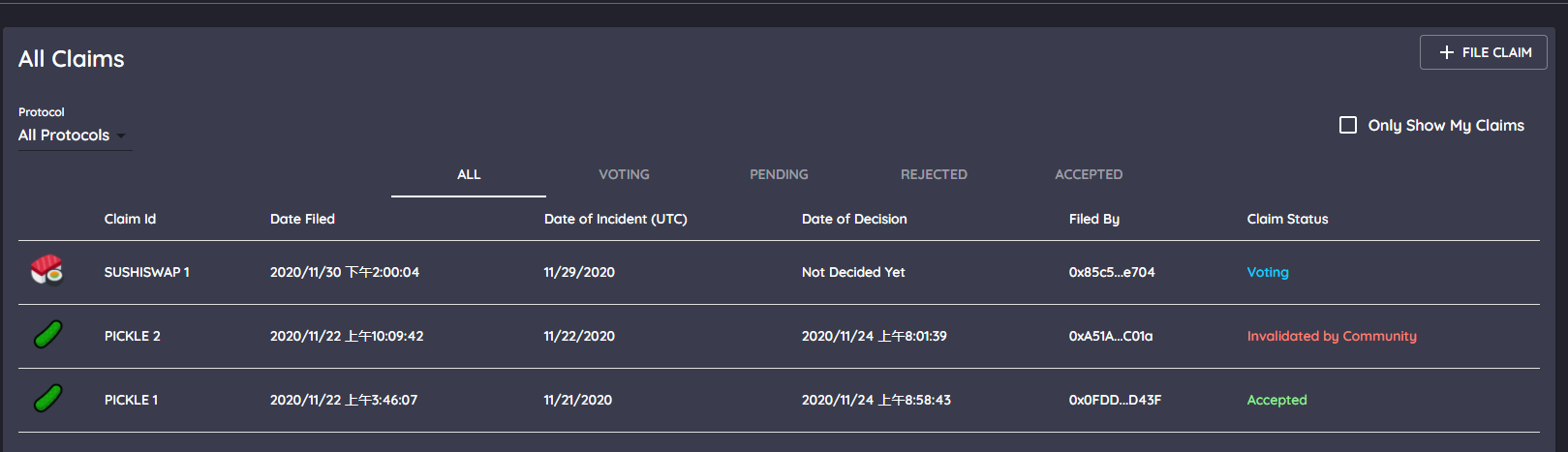The width and height of the screenshot is (1568, 452).
Task: Switch to the PENDING tab
Action: click(x=779, y=174)
